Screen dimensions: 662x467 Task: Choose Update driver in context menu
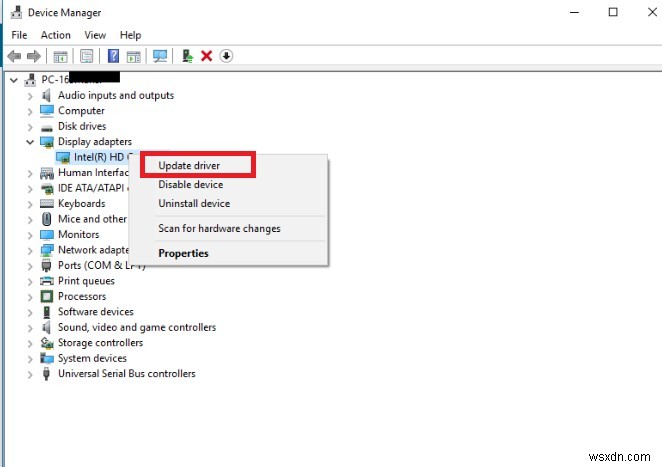(x=189, y=166)
